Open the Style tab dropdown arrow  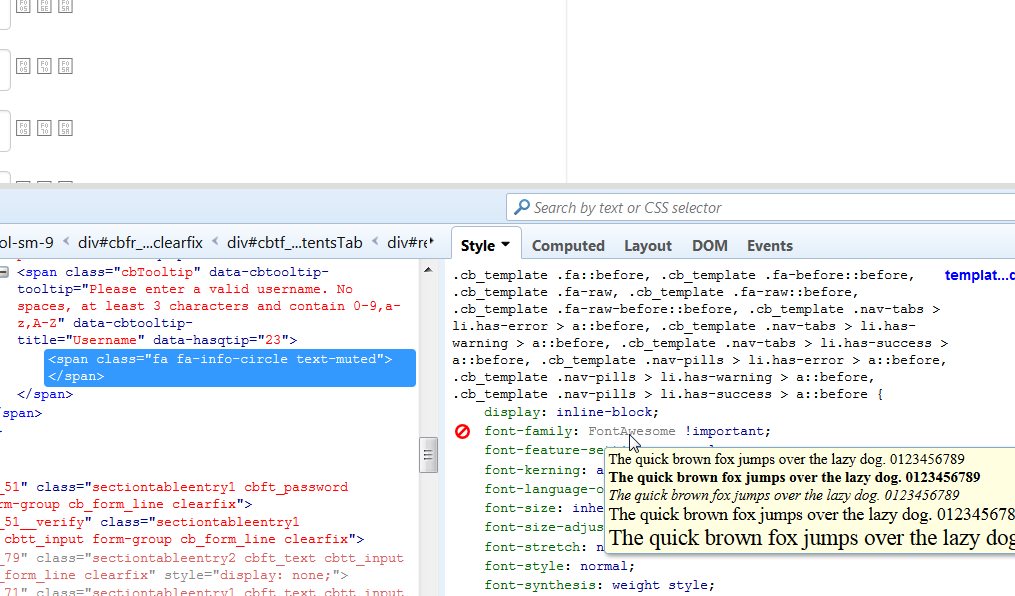(x=505, y=245)
